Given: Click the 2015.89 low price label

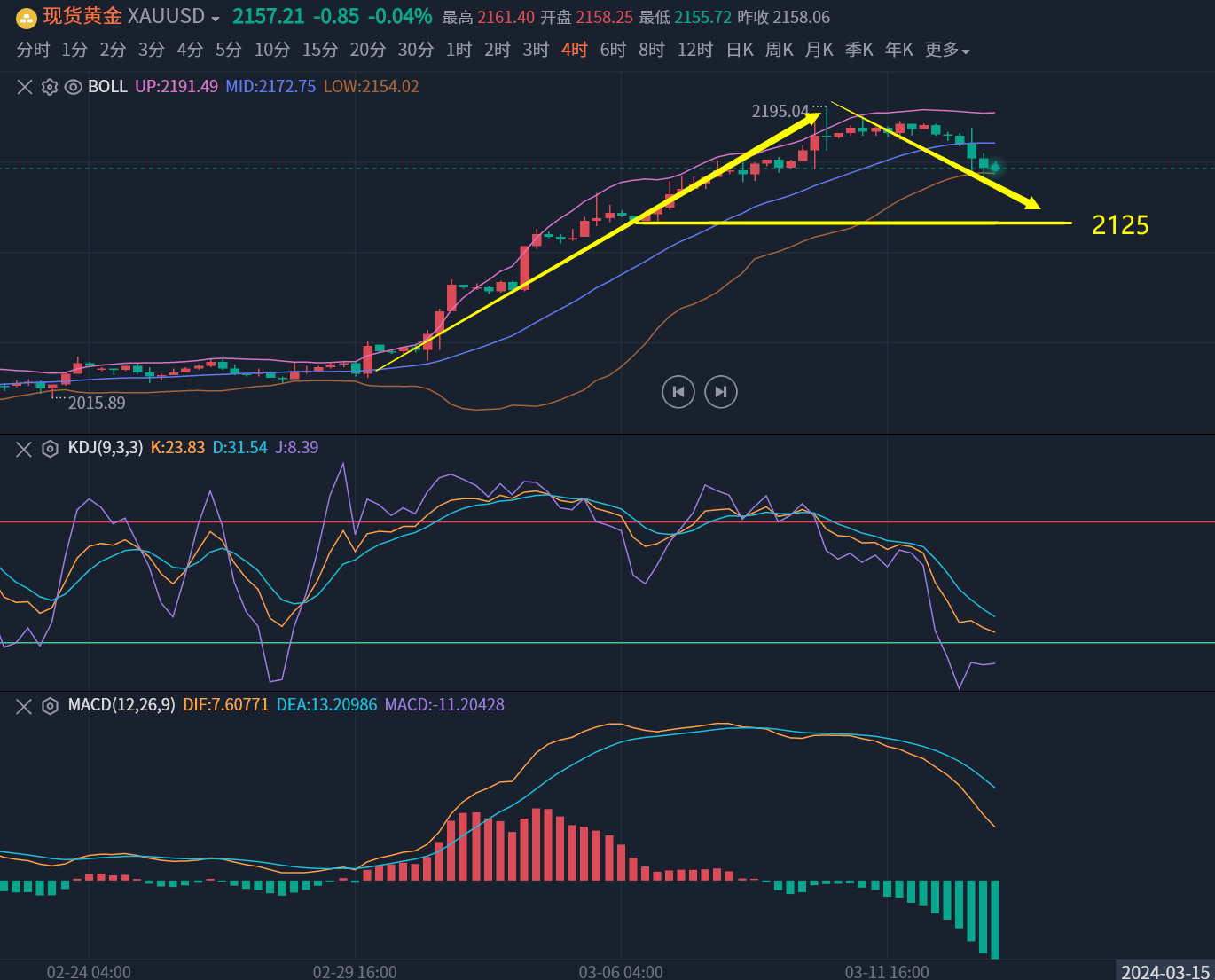Looking at the screenshot, I should pyautogui.click(x=97, y=404).
